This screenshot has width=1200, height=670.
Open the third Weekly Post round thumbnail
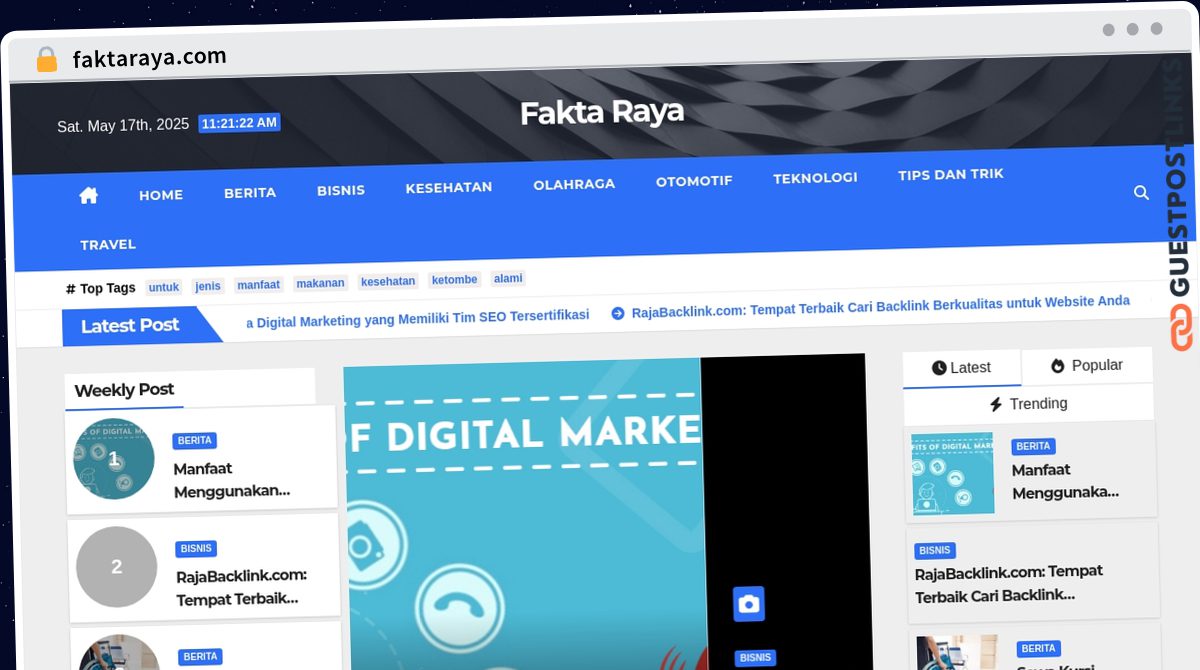point(120,652)
